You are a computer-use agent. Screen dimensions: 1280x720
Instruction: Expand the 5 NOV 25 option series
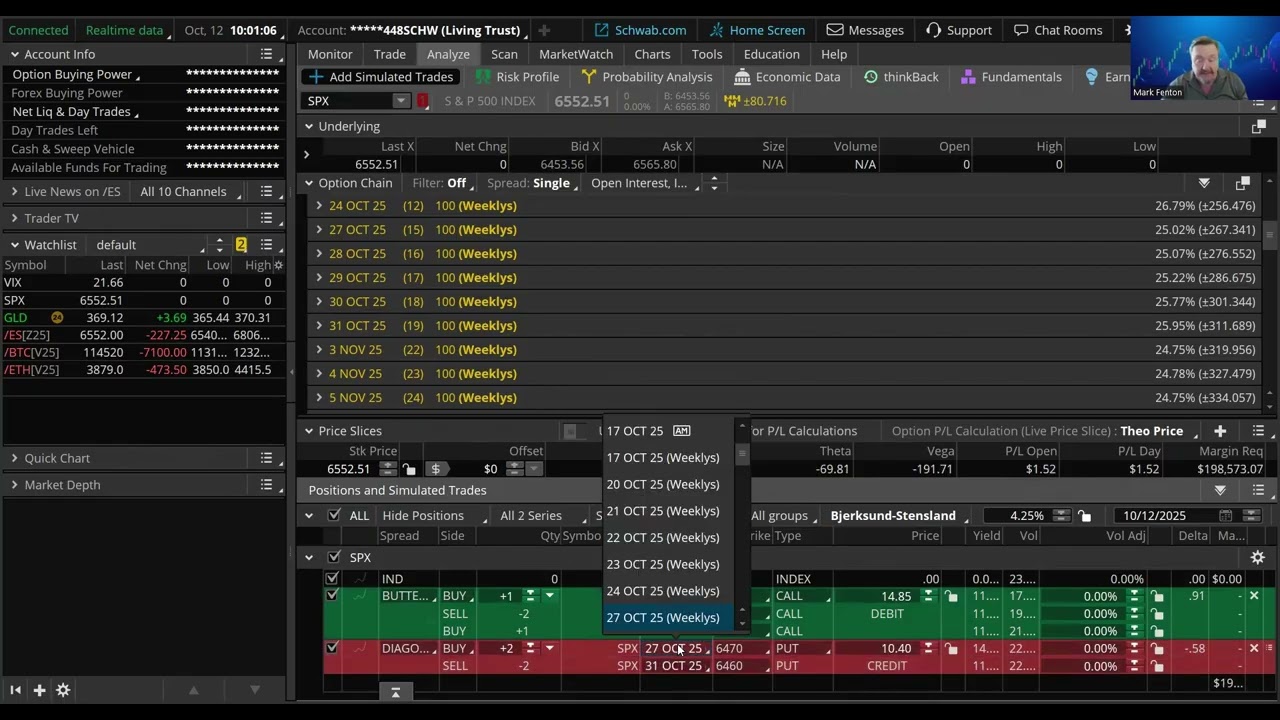pyautogui.click(x=319, y=398)
